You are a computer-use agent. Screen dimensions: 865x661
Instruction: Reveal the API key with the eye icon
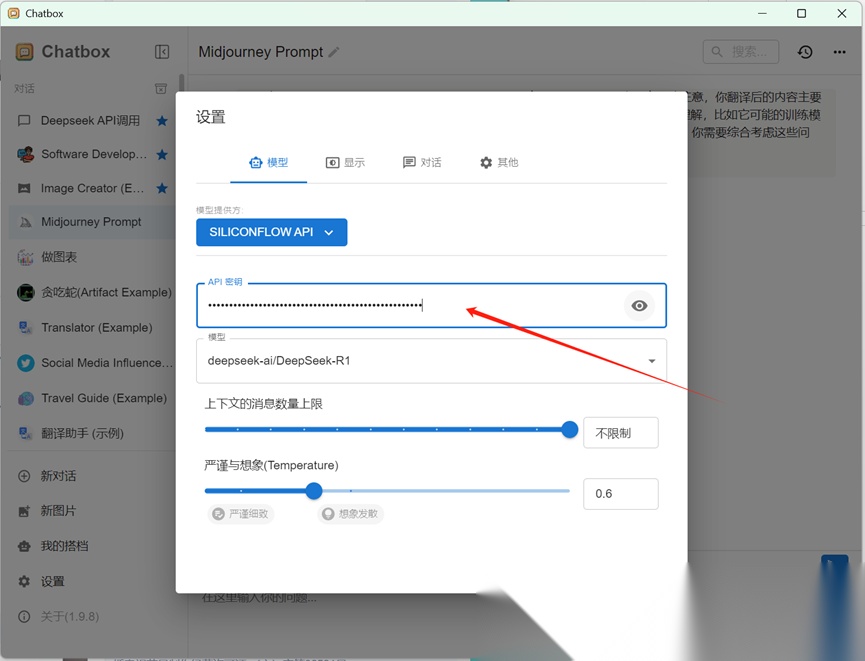pos(639,306)
